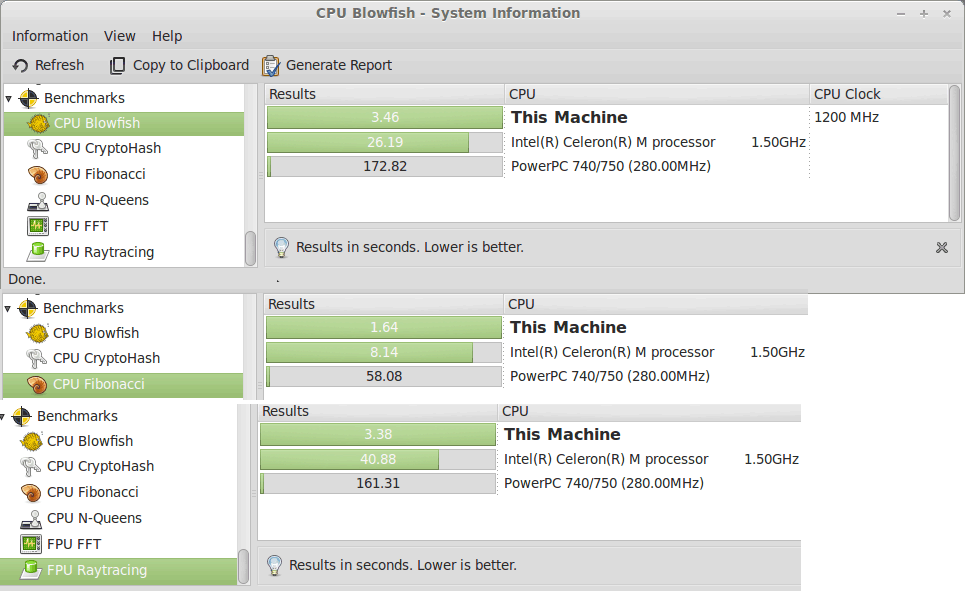
Task: Select Intel Celeron M text in 8.14 row
Action: [657, 352]
